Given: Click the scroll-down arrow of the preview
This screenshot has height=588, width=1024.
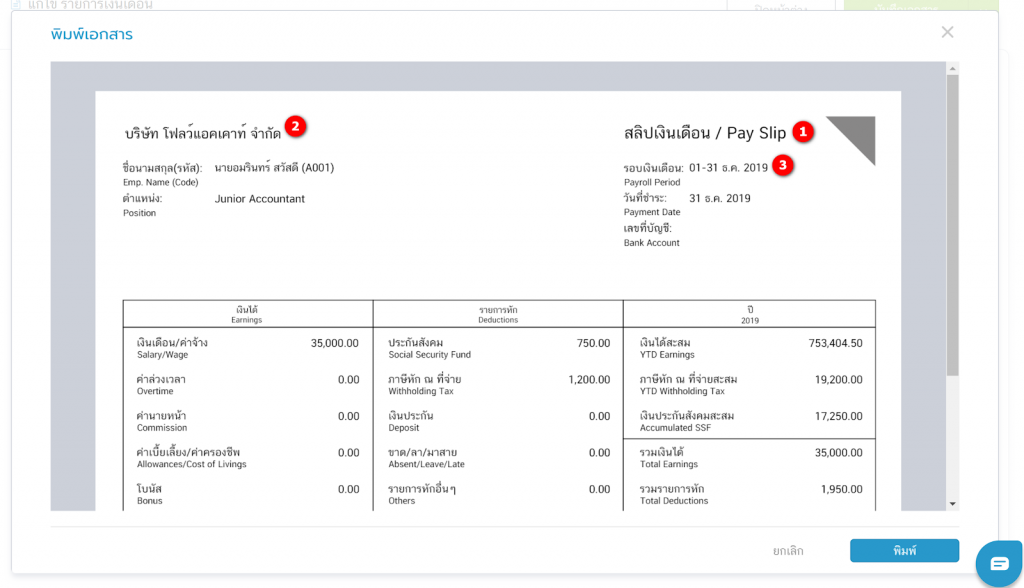Looking at the screenshot, I should coord(953,504).
